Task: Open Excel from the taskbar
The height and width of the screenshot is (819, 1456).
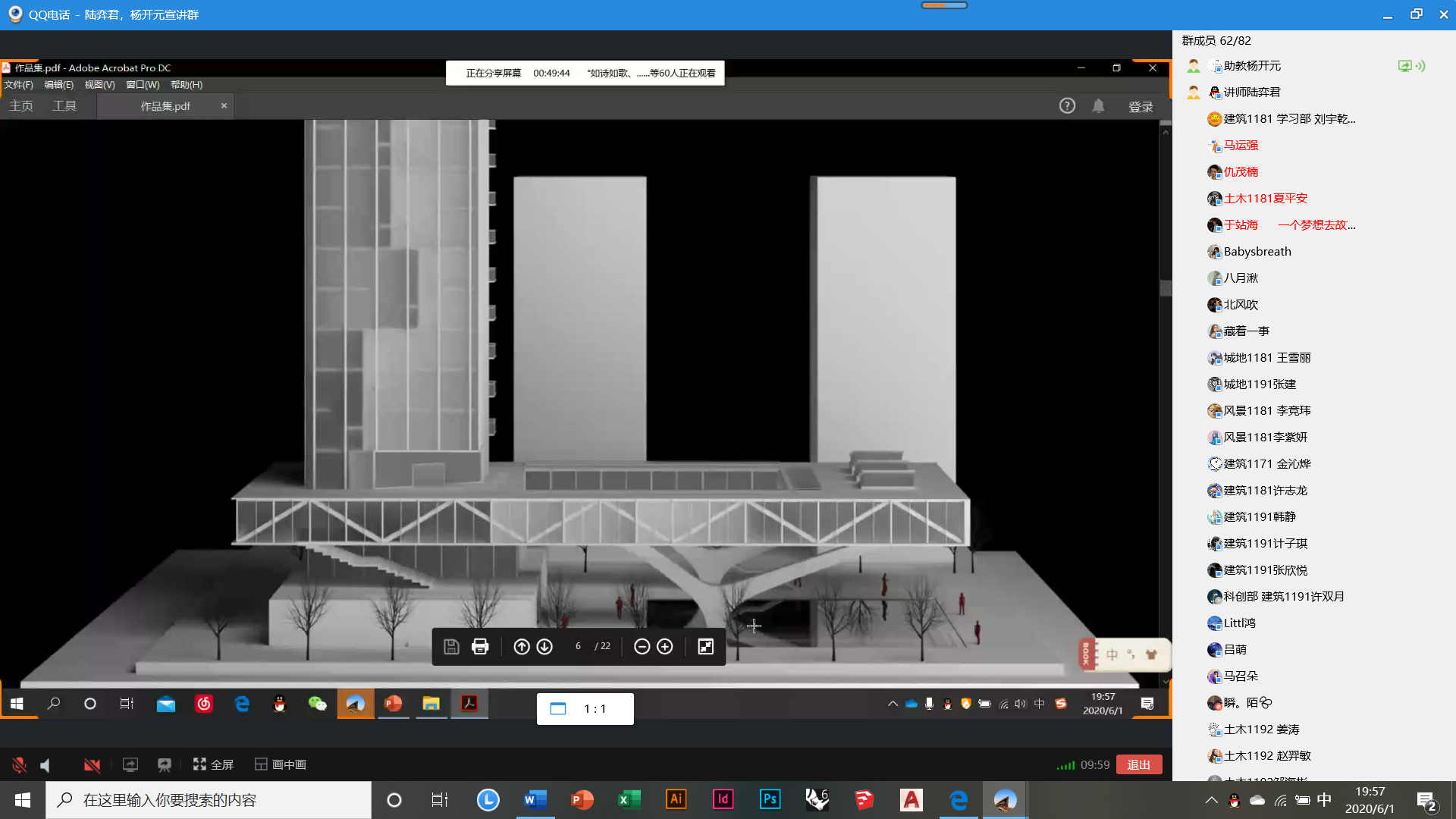Action: click(629, 799)
